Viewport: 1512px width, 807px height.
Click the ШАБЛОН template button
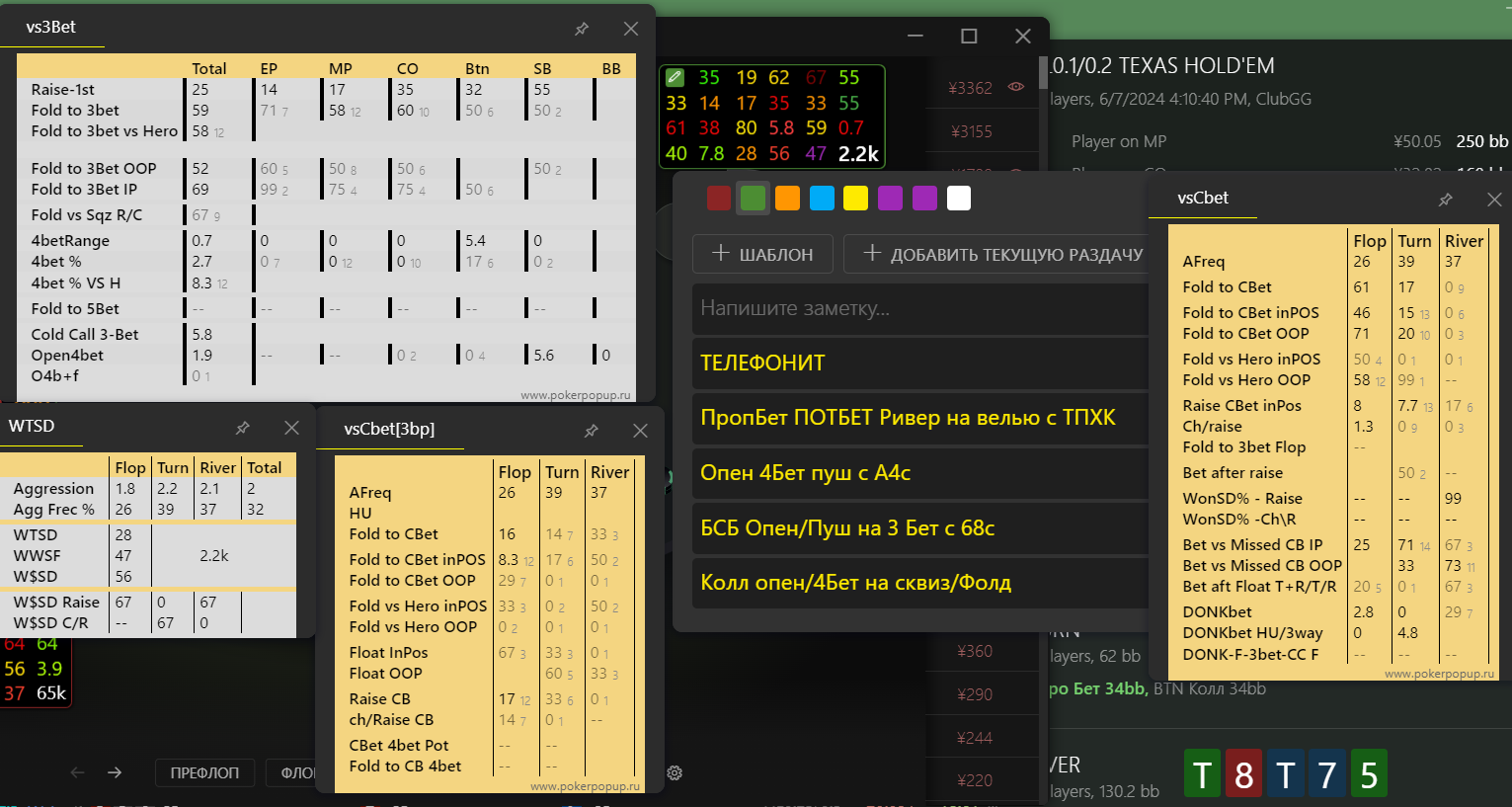[x=762, y=254]
